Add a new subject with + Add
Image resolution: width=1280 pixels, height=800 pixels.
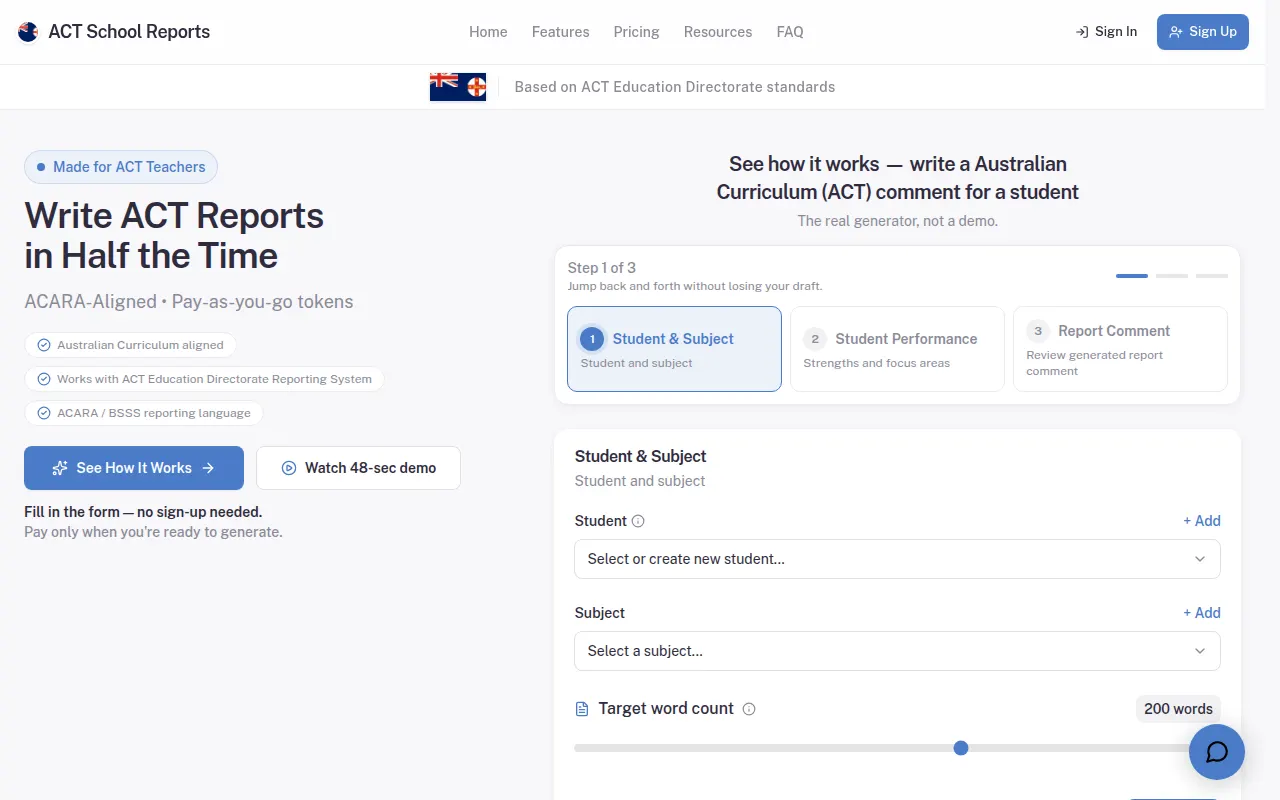pos(1202,613)
